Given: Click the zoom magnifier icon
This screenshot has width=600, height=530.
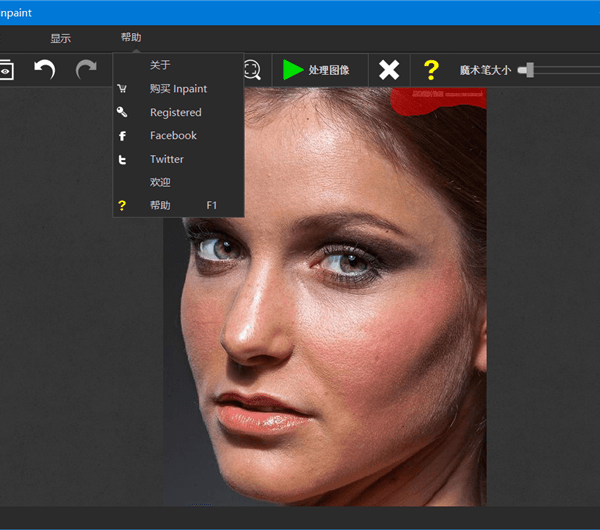Looking at the screenshot, I should (x=252, y=70).
